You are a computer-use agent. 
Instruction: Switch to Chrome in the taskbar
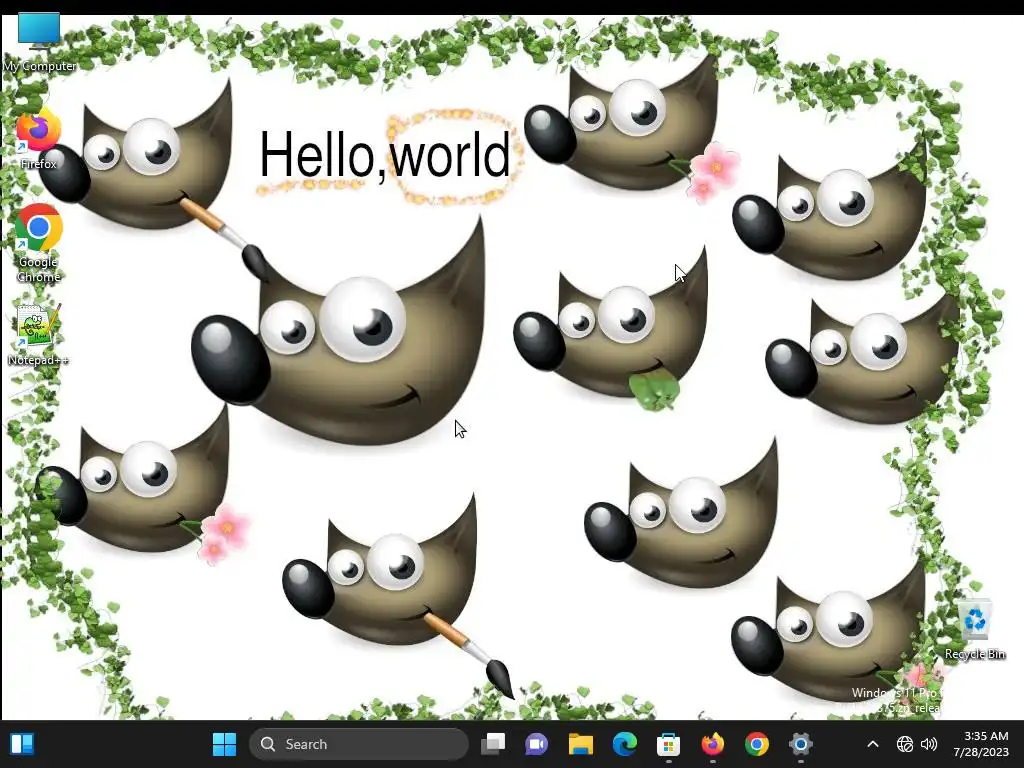tap(756, 744)
